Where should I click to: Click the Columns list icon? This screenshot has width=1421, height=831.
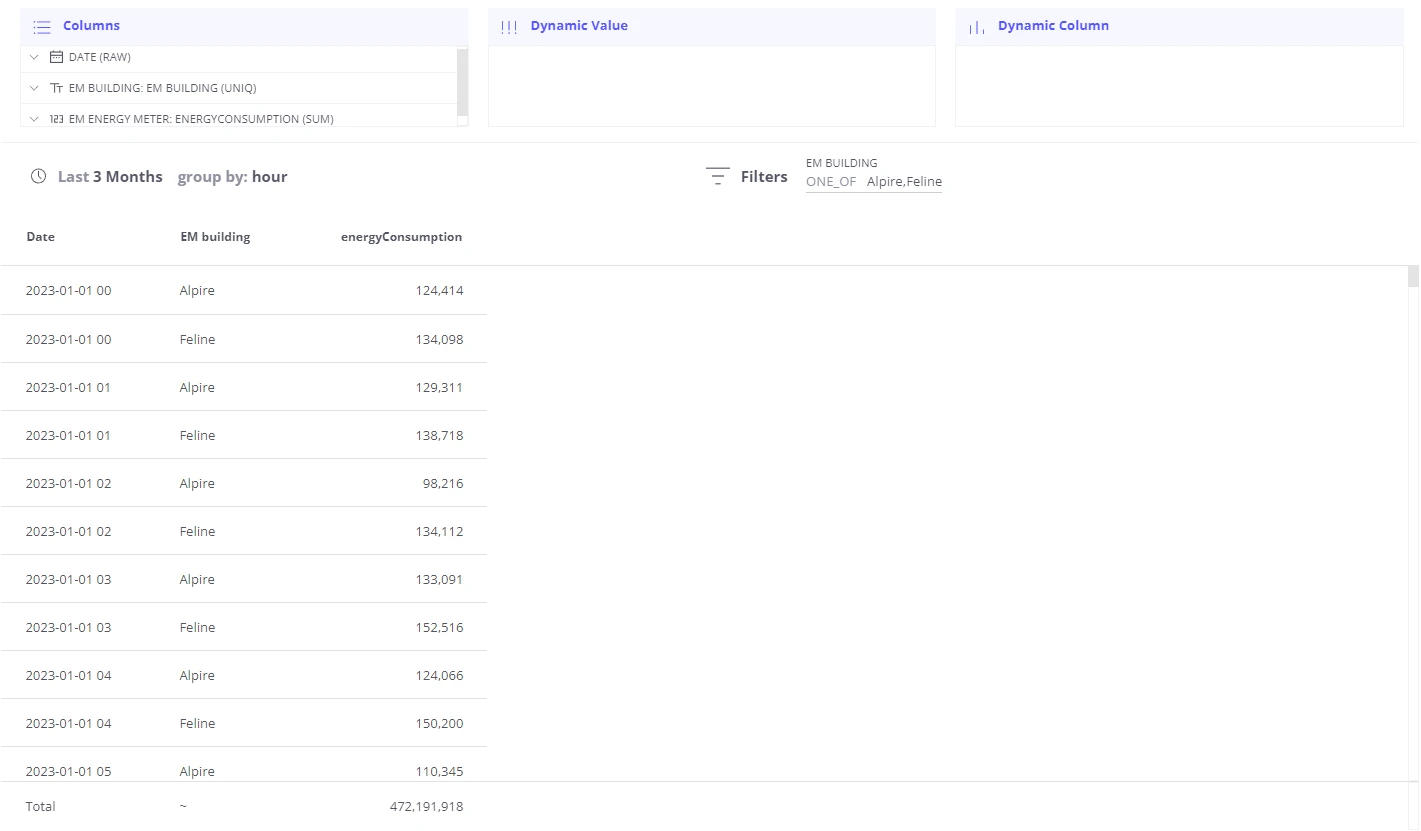tap(42, 27)
